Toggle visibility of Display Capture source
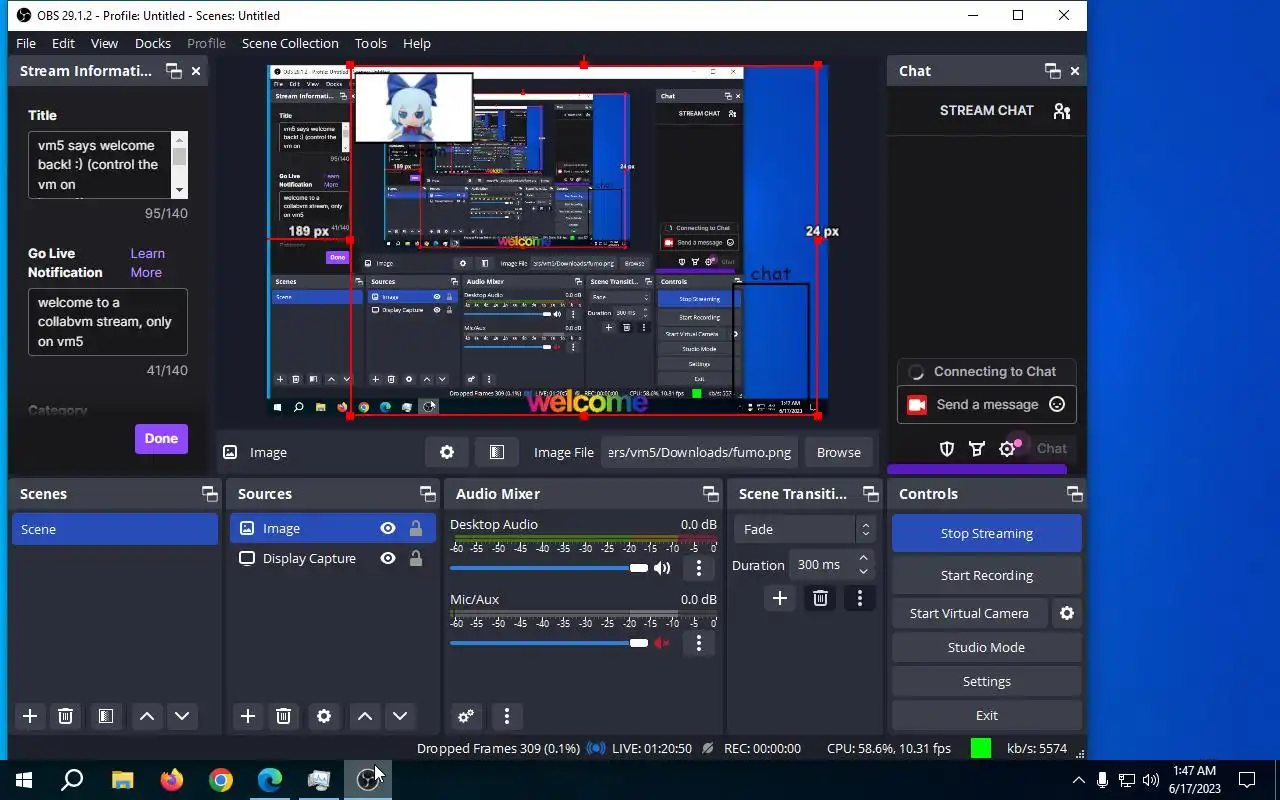This screenshot has width=1280, height=800. [x=388, y=558]
